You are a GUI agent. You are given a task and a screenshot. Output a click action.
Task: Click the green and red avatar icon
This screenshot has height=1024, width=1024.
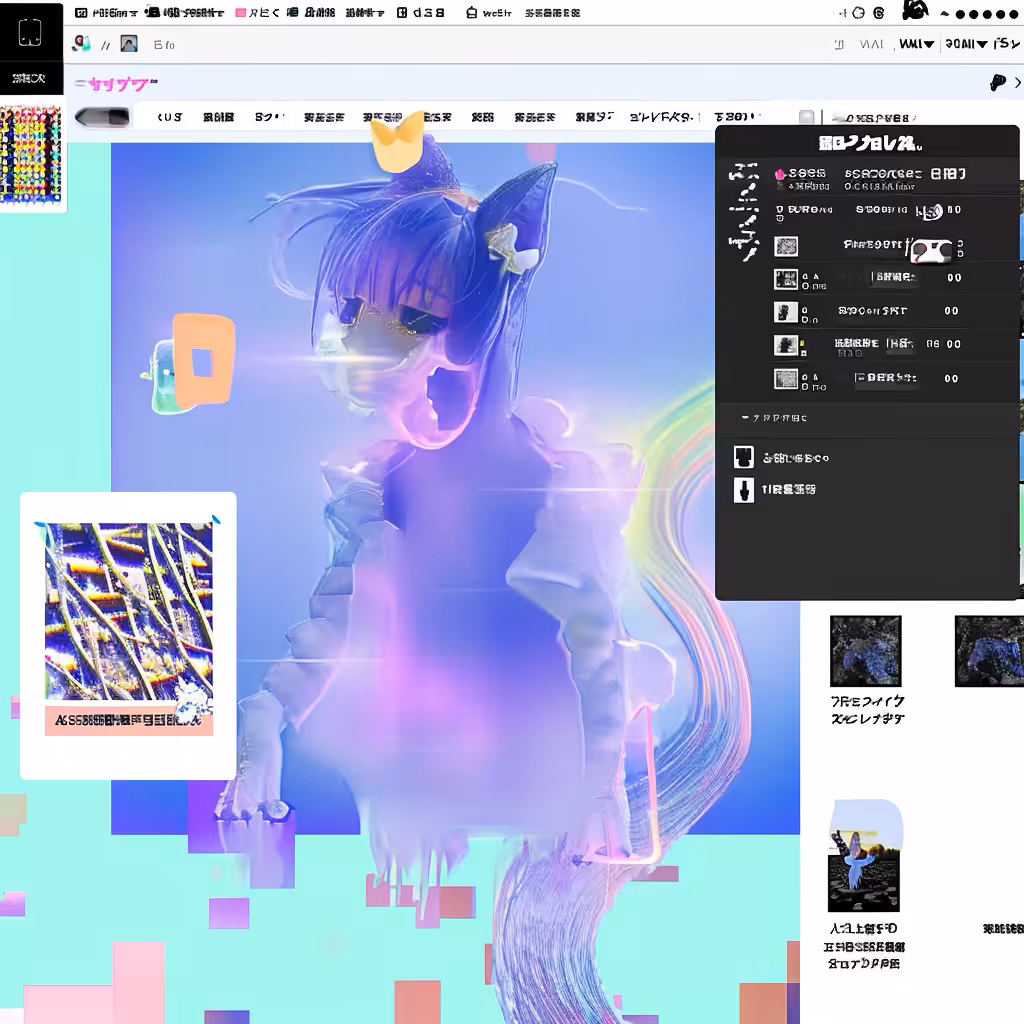tap(81, 44)
